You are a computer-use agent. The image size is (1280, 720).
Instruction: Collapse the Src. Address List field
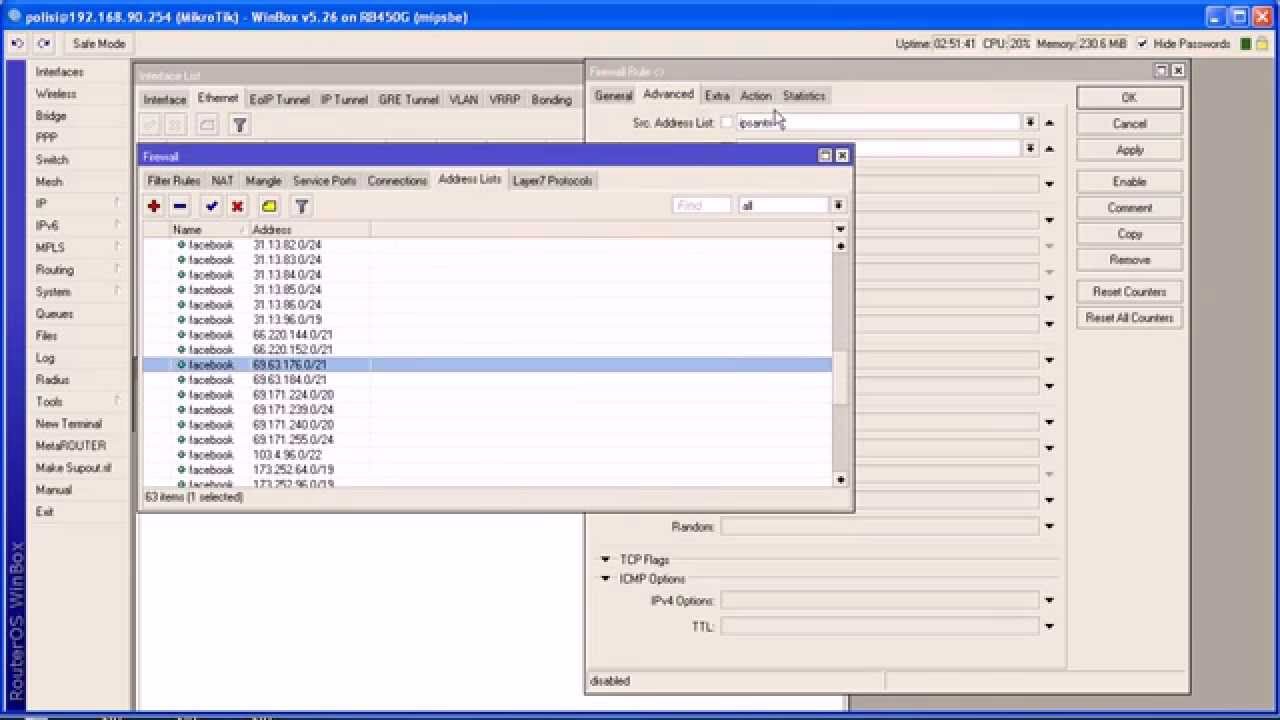(x=1049, y=123)
